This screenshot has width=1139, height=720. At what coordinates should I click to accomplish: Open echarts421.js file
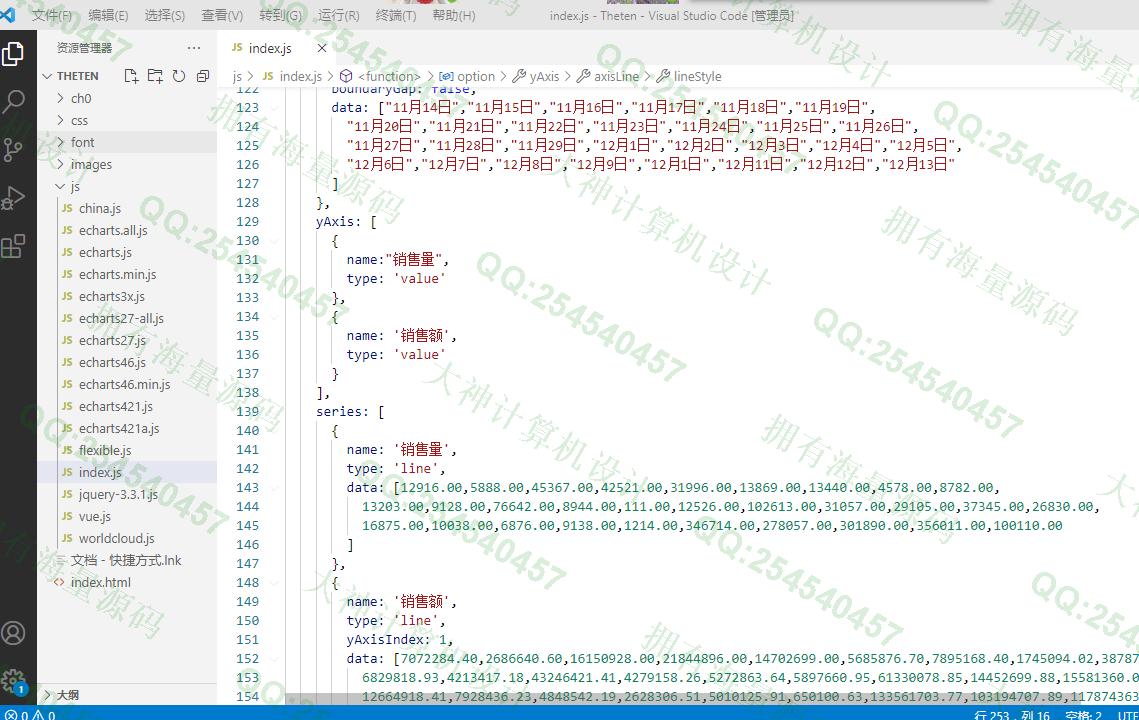(x=127, y=406)
